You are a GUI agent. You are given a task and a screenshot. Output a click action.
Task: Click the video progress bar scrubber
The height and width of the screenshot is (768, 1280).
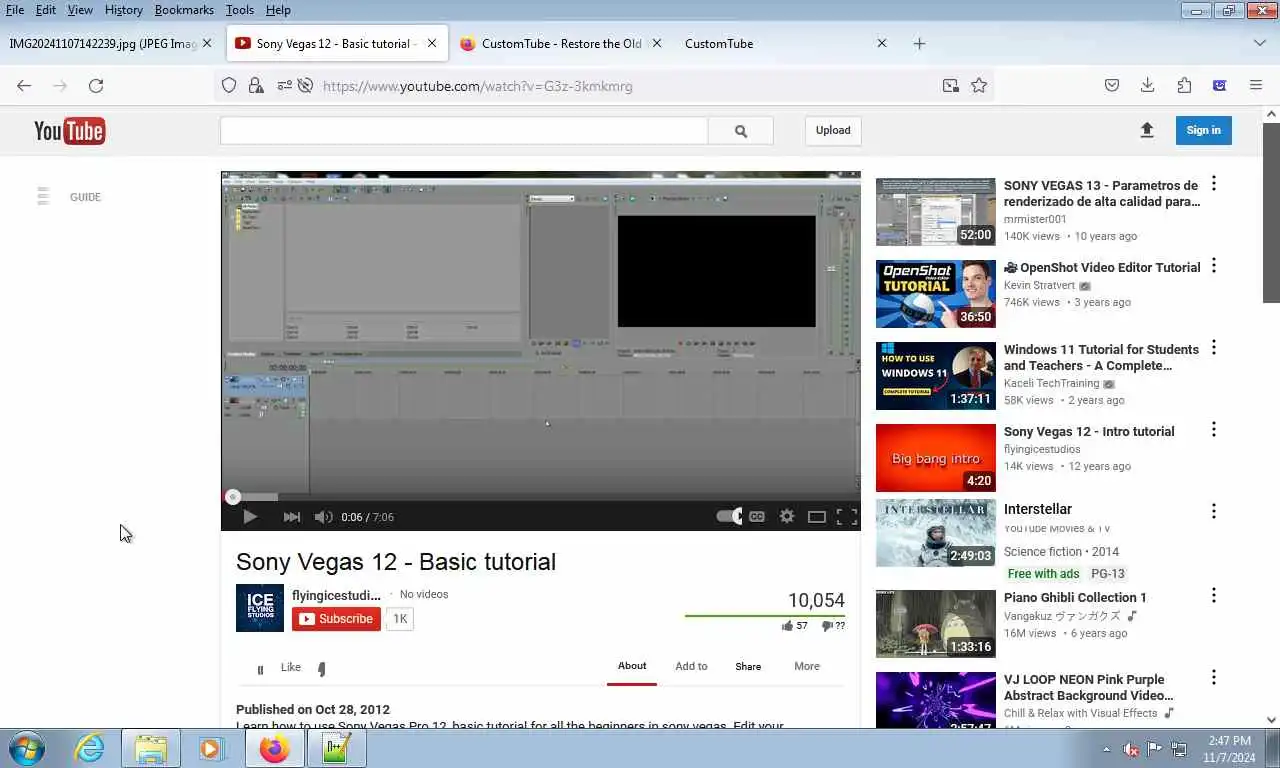pos(233,497)
